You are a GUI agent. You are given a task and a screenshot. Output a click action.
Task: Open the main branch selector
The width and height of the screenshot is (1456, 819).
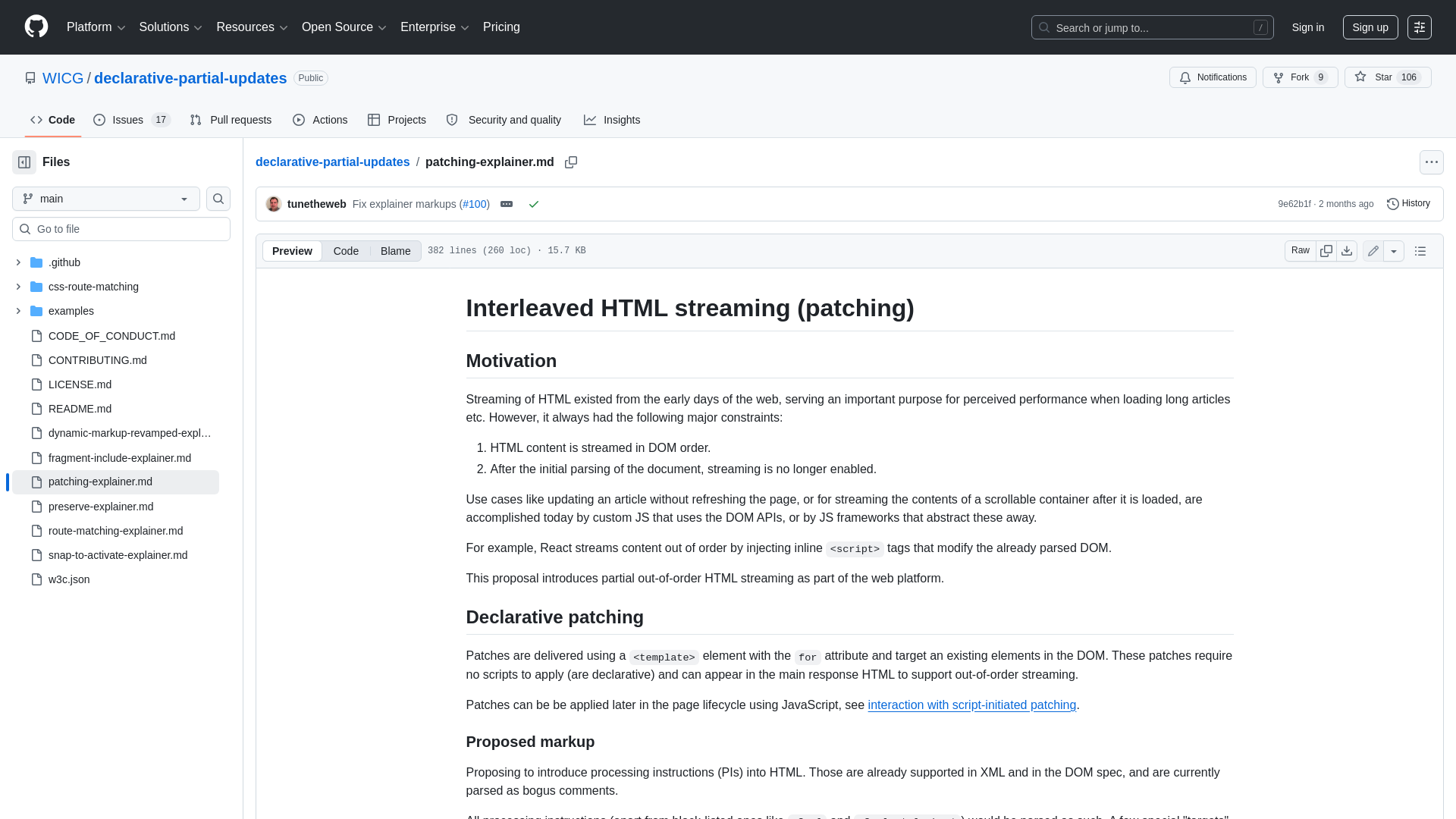pos(106,199)
